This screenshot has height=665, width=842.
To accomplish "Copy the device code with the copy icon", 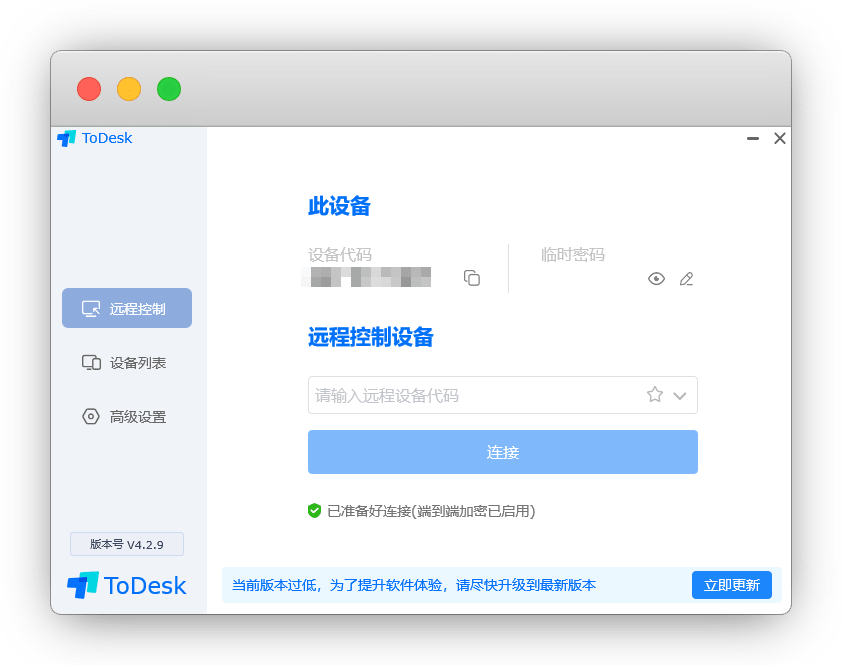I will 472,278.
